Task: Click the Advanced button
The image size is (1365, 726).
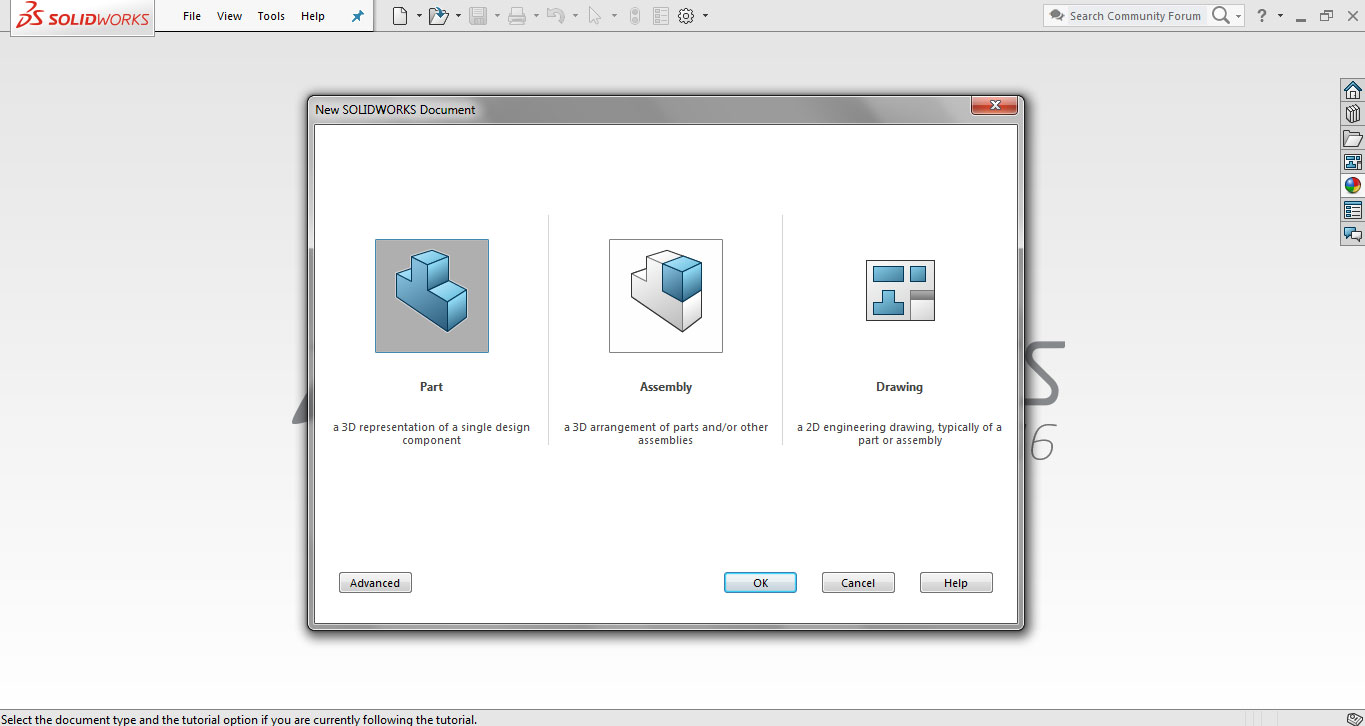Action: [x=375, y=583]
